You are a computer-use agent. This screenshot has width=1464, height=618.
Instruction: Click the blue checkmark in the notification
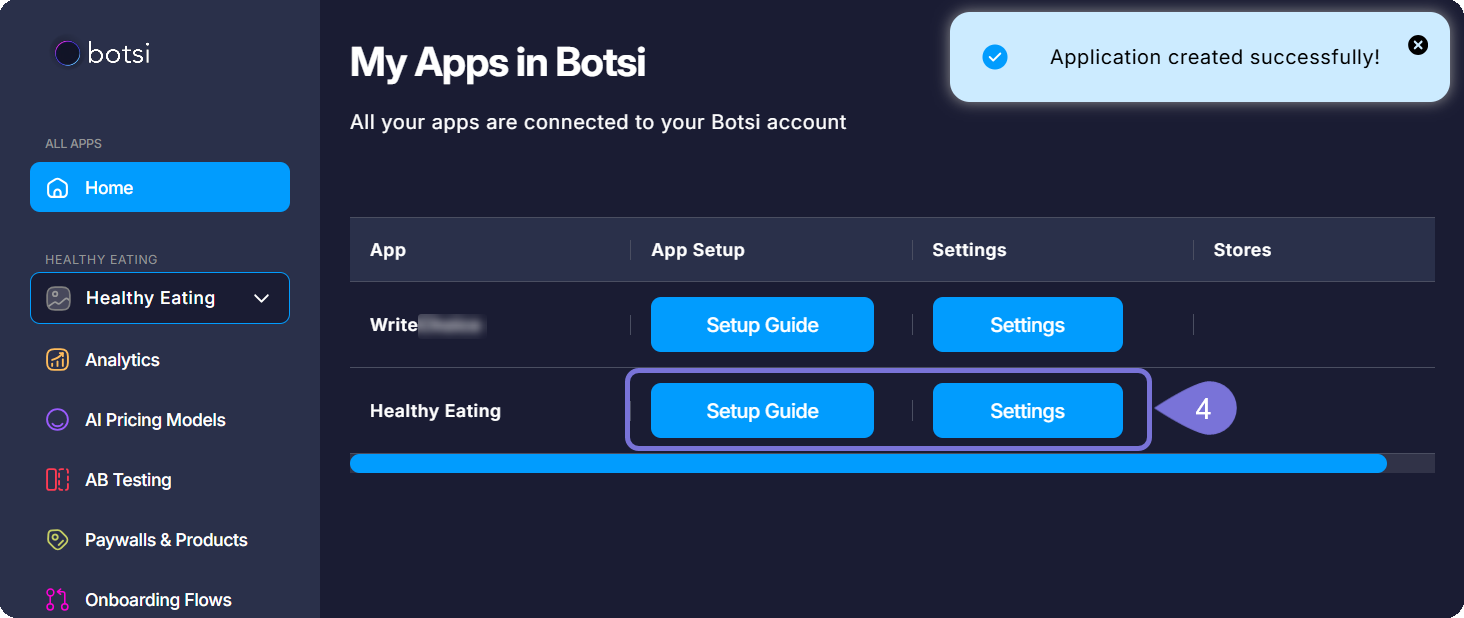(995, 57)
